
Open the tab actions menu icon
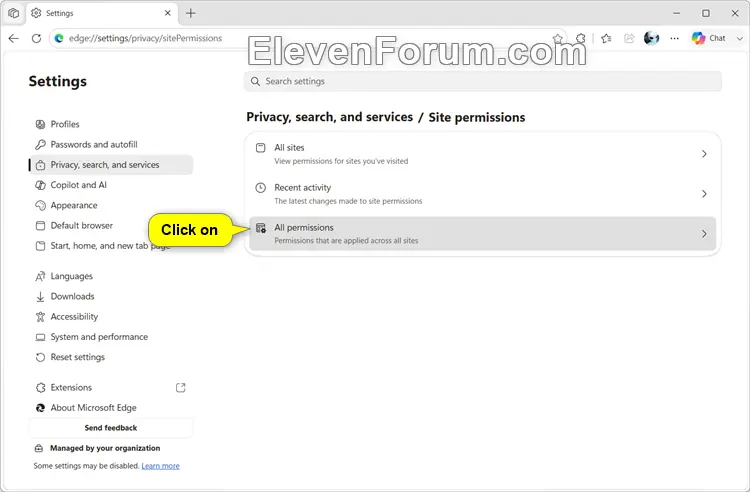13,13
